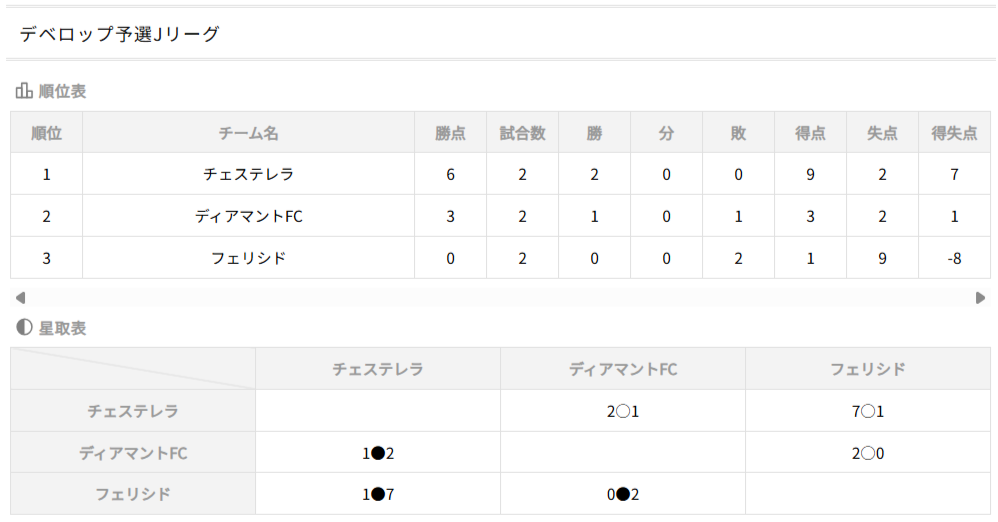
Task: Click the 7○1 match result cell
Action: 868,411
